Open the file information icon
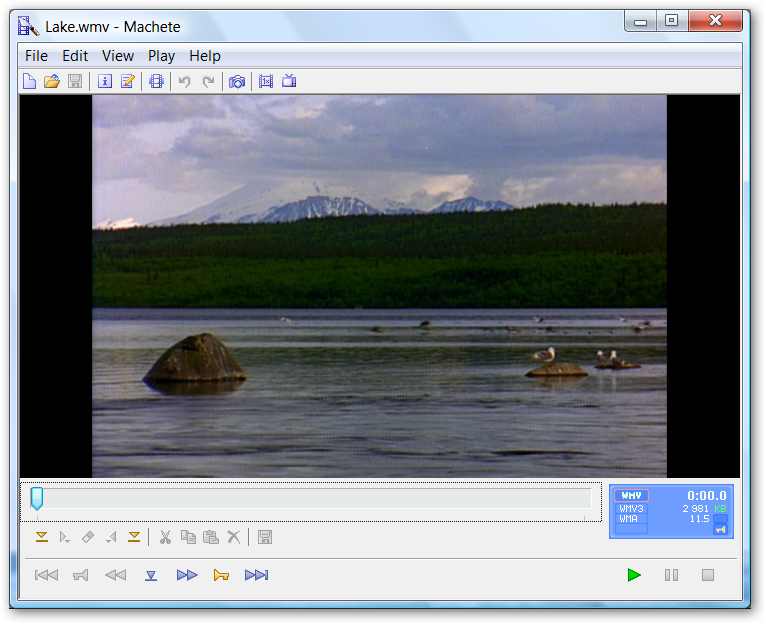 coord(105,81)
